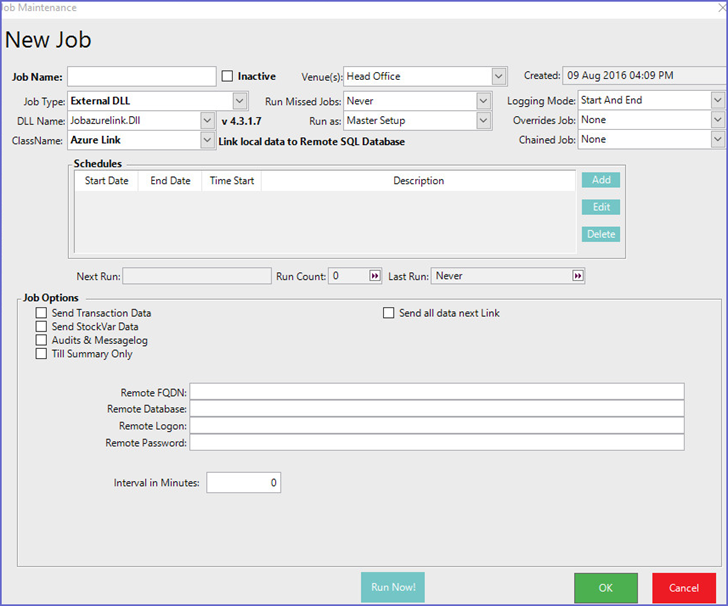This screenshot has width=728, height=606.
Task: Open the DLL Name dropdown
Action: pos(207,121)
